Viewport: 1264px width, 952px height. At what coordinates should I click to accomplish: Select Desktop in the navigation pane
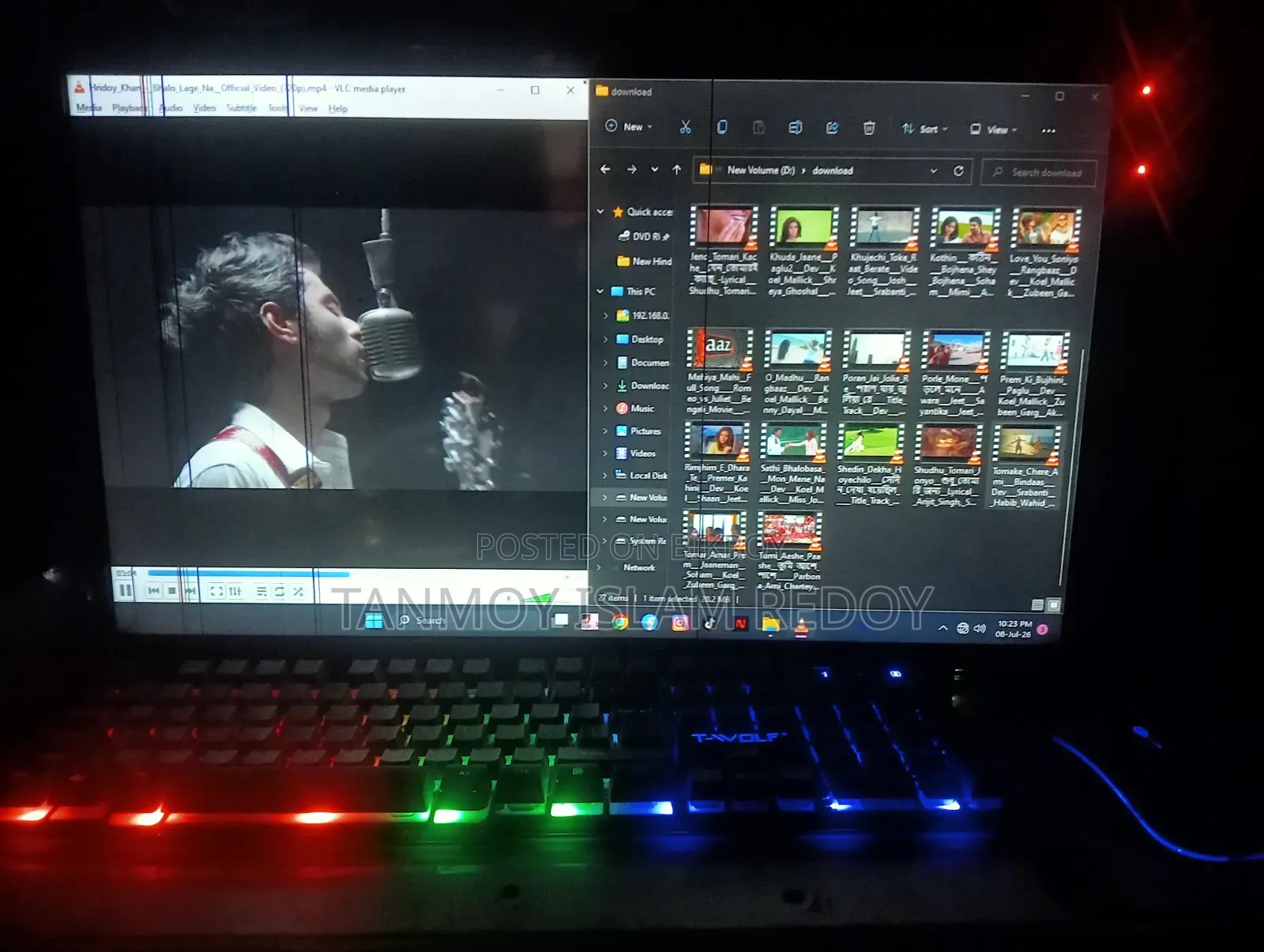coord(640,339)
